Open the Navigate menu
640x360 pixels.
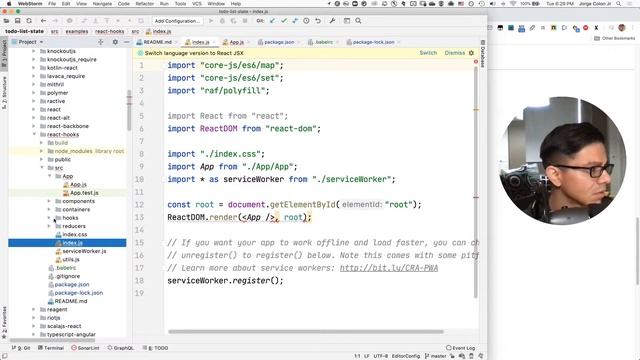coord(102,4)
